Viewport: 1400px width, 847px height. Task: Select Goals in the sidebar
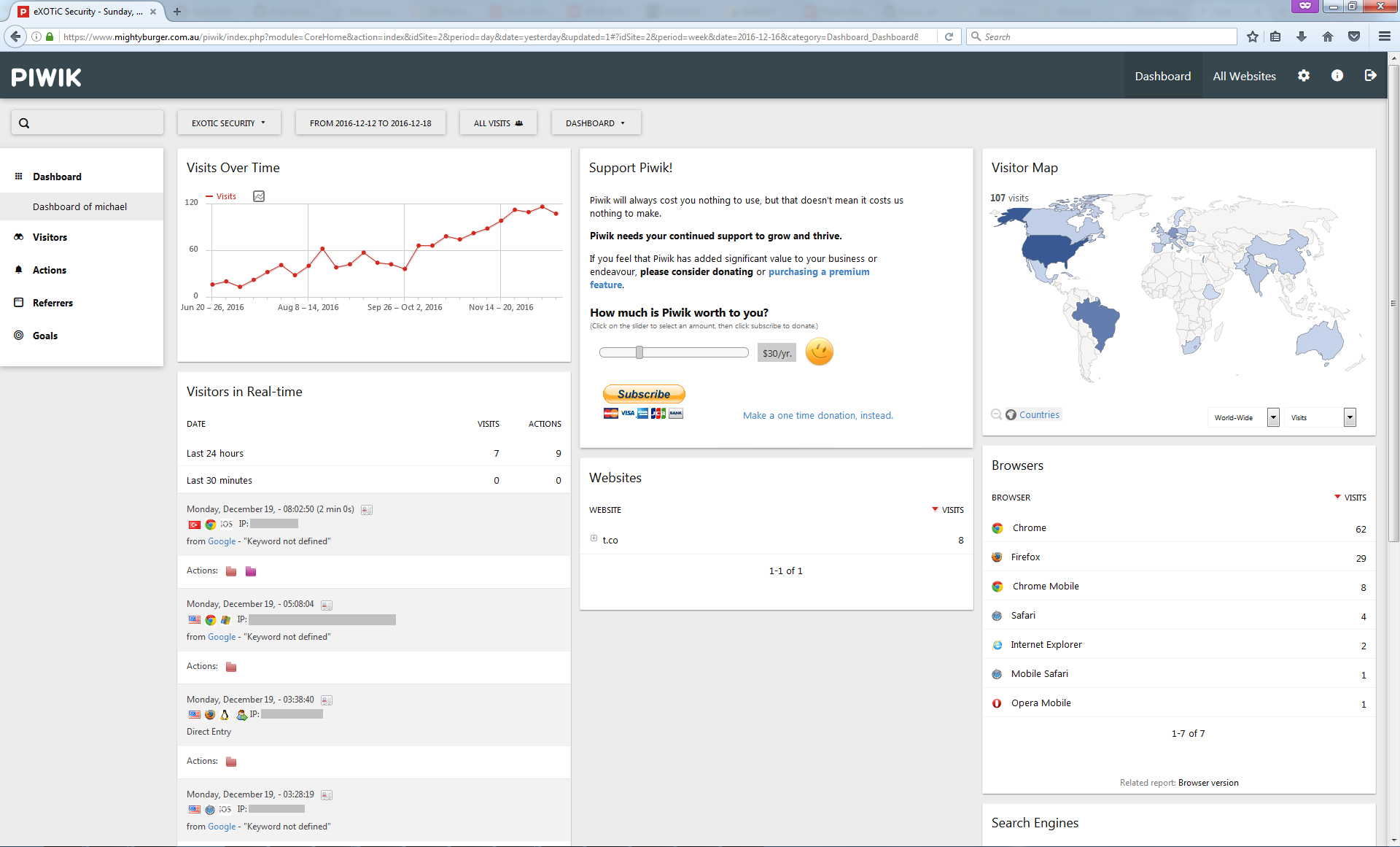(x=44, y=336)
